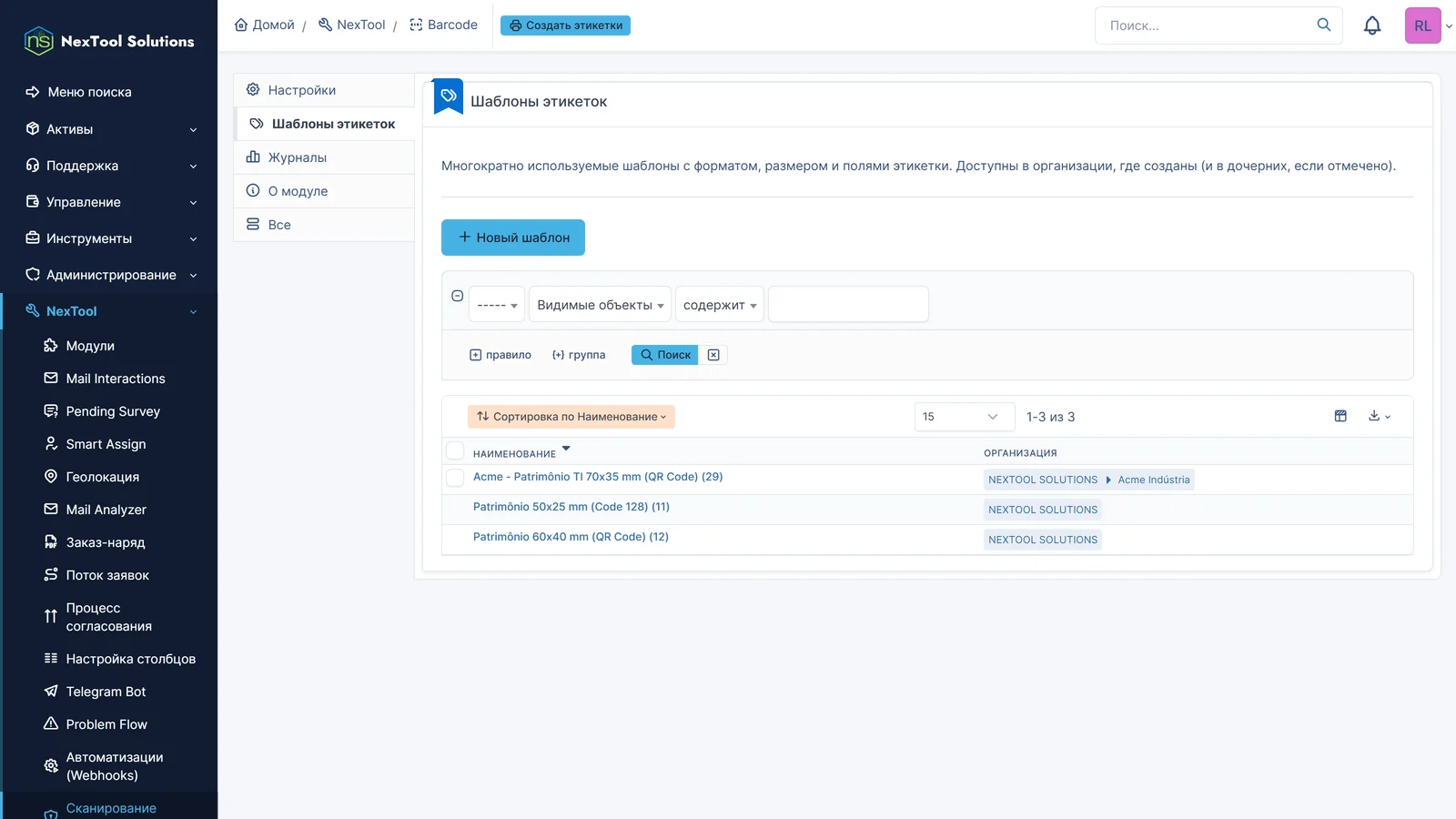Open Smart Assign in sidebar
The height and width of the screenshot is (819, 1456).
coord(106,444)
